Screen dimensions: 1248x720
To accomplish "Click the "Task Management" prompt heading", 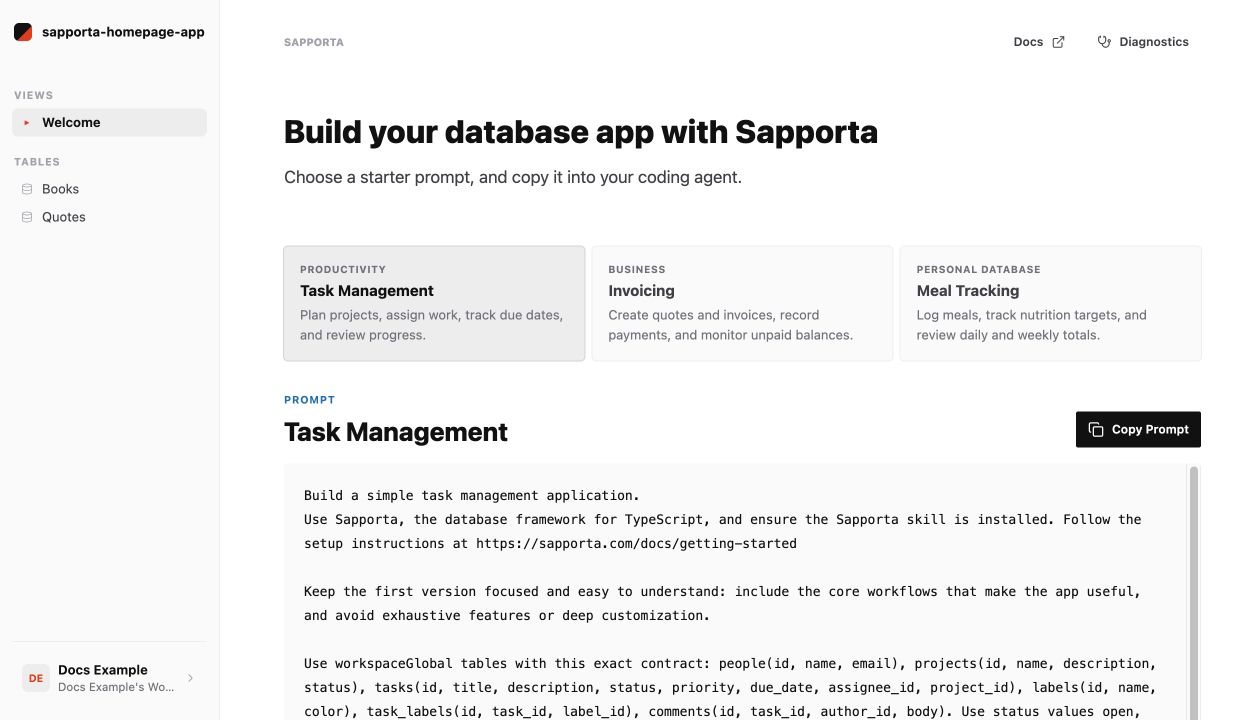I will (396, 432).
